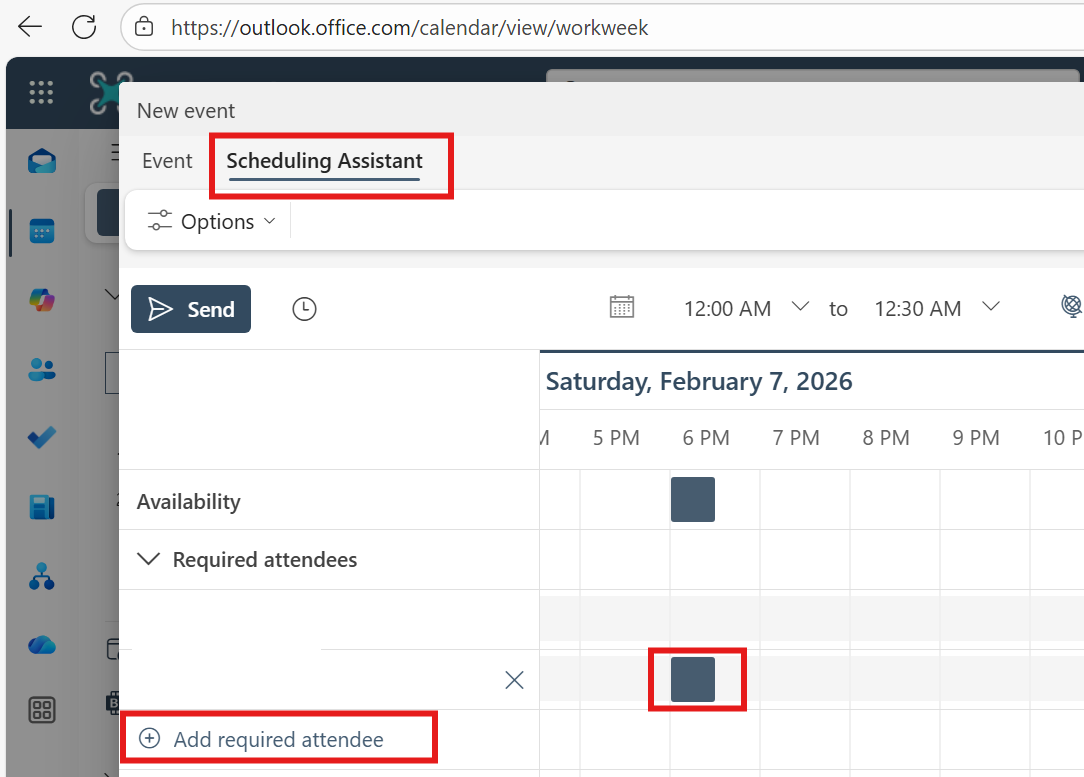Open Copilot in the left rail

(x=41, y=300)
